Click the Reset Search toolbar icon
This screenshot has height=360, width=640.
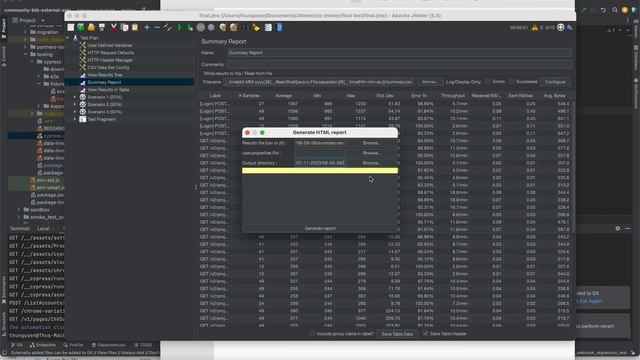point(256,27)
